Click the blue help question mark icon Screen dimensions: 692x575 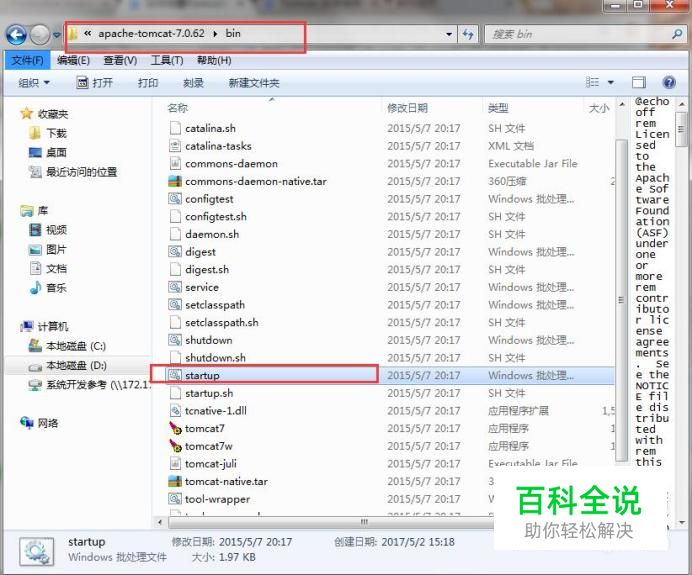669,83
